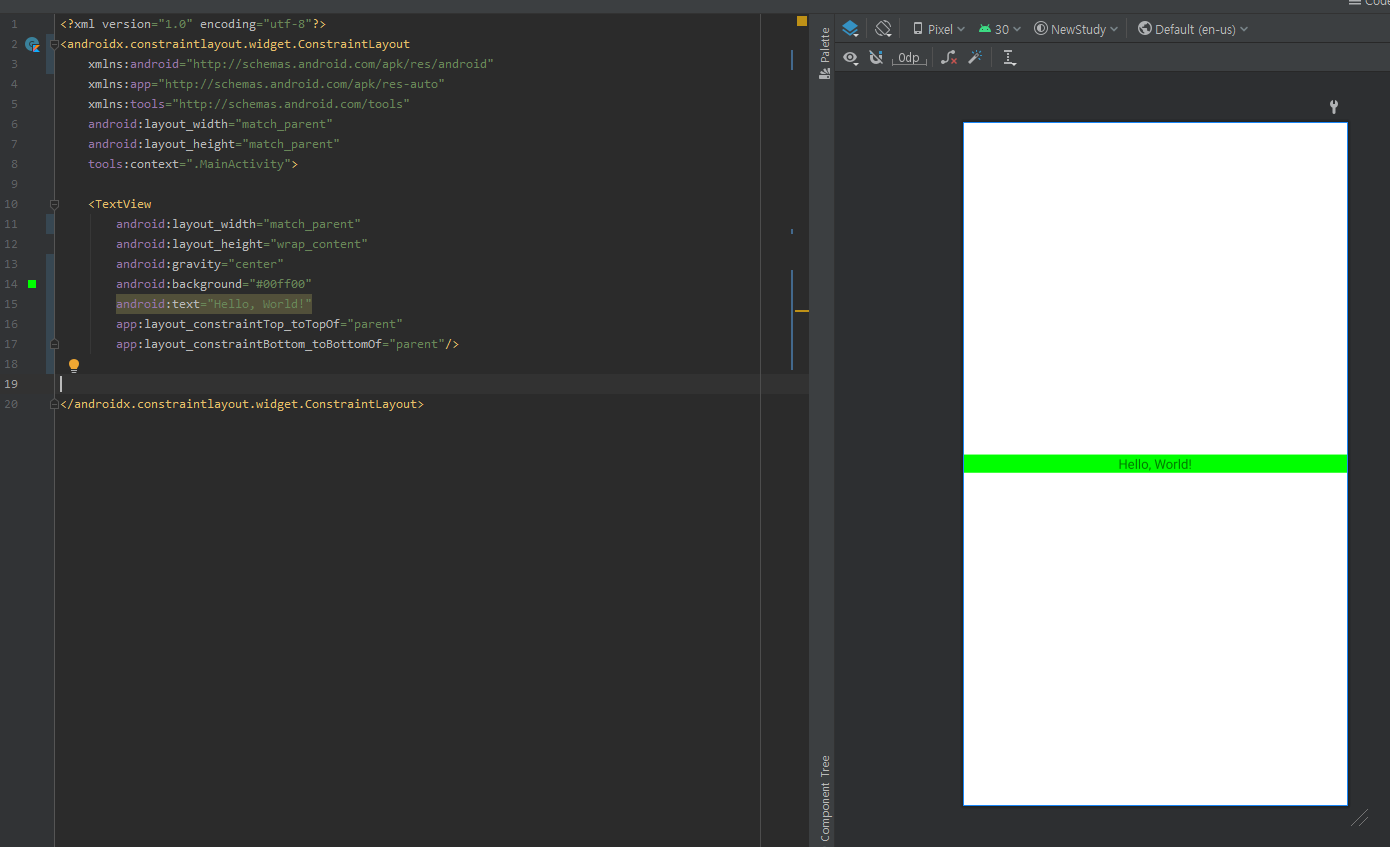1390x847 pixels.
Task: Toggle the autoconnect magnet icon
Action: tap(876, 58)
